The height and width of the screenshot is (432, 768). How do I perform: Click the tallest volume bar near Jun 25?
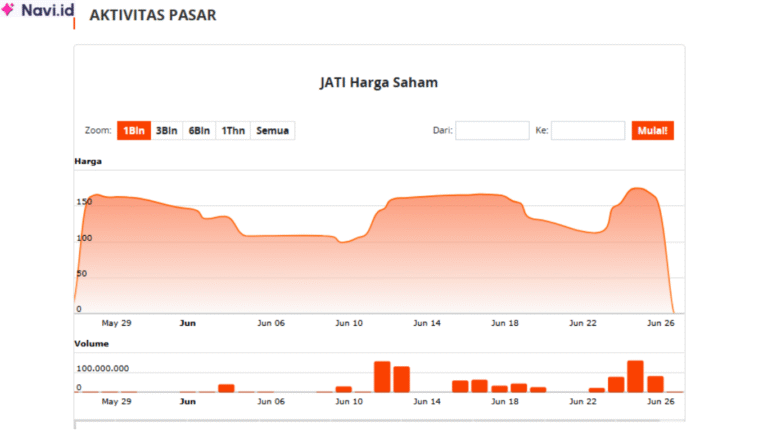(635, 377)
